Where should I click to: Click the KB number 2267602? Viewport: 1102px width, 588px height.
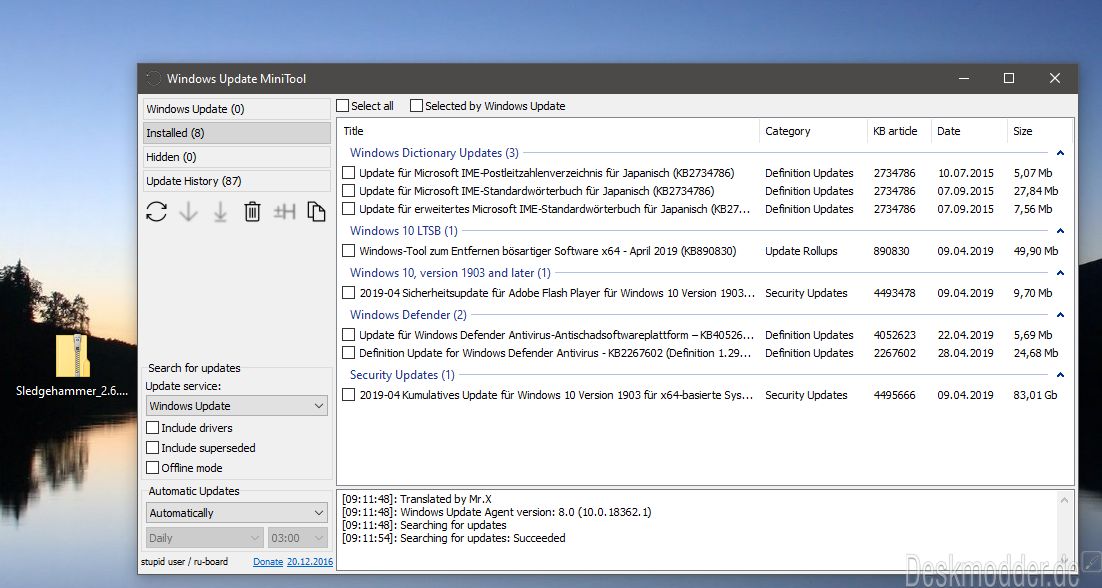tap(895, 353)
